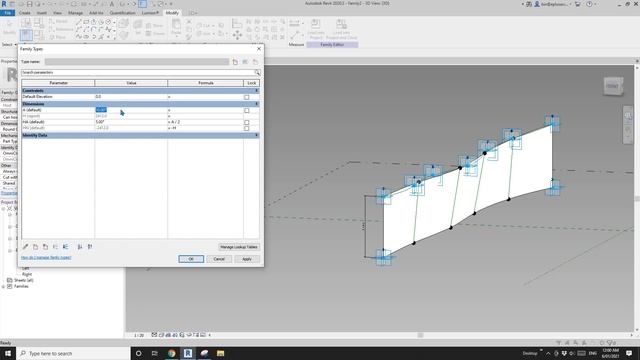This screenshot has width=640, height=360.
Task: Click the ViewCube in the 3D view
Action: coord(613,86)
